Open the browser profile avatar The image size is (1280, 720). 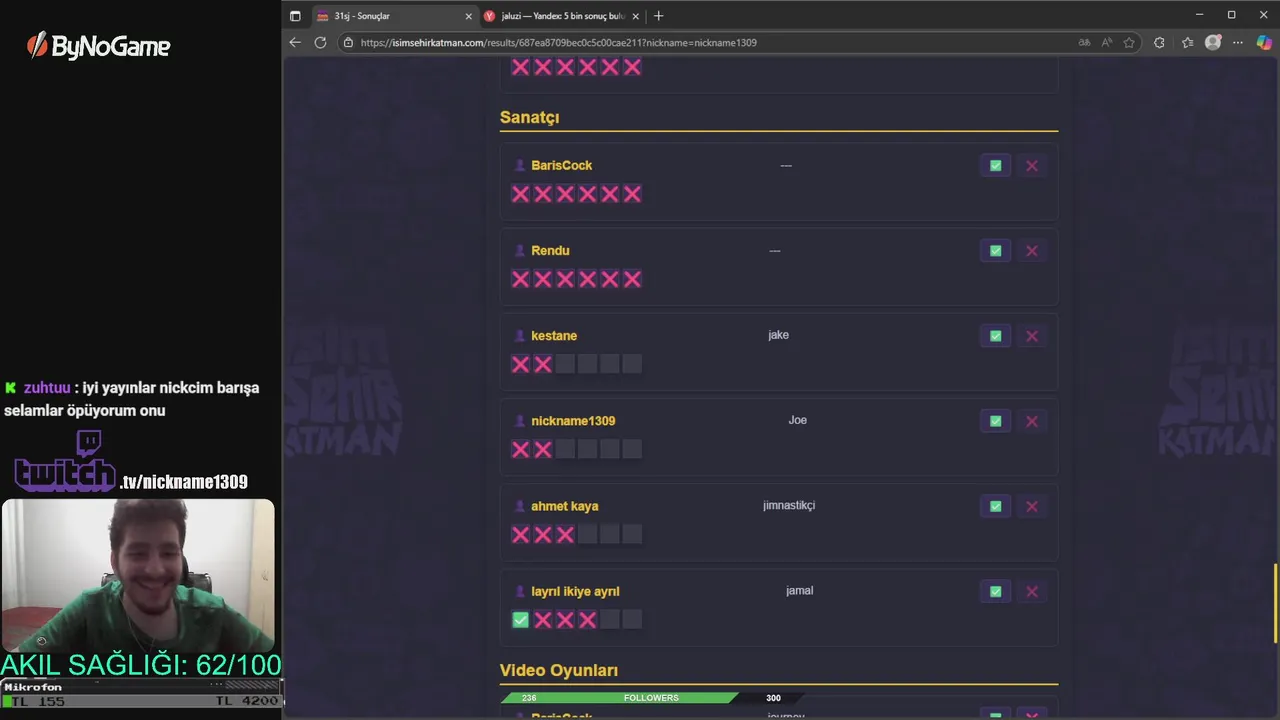click(1213, 43)
